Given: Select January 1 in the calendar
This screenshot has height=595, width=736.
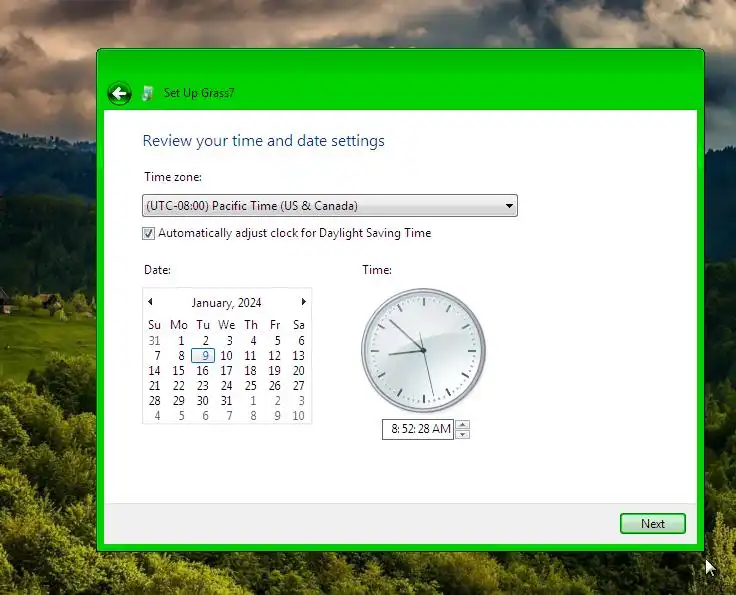Looking at the screenshot, I should coord(181,341).
